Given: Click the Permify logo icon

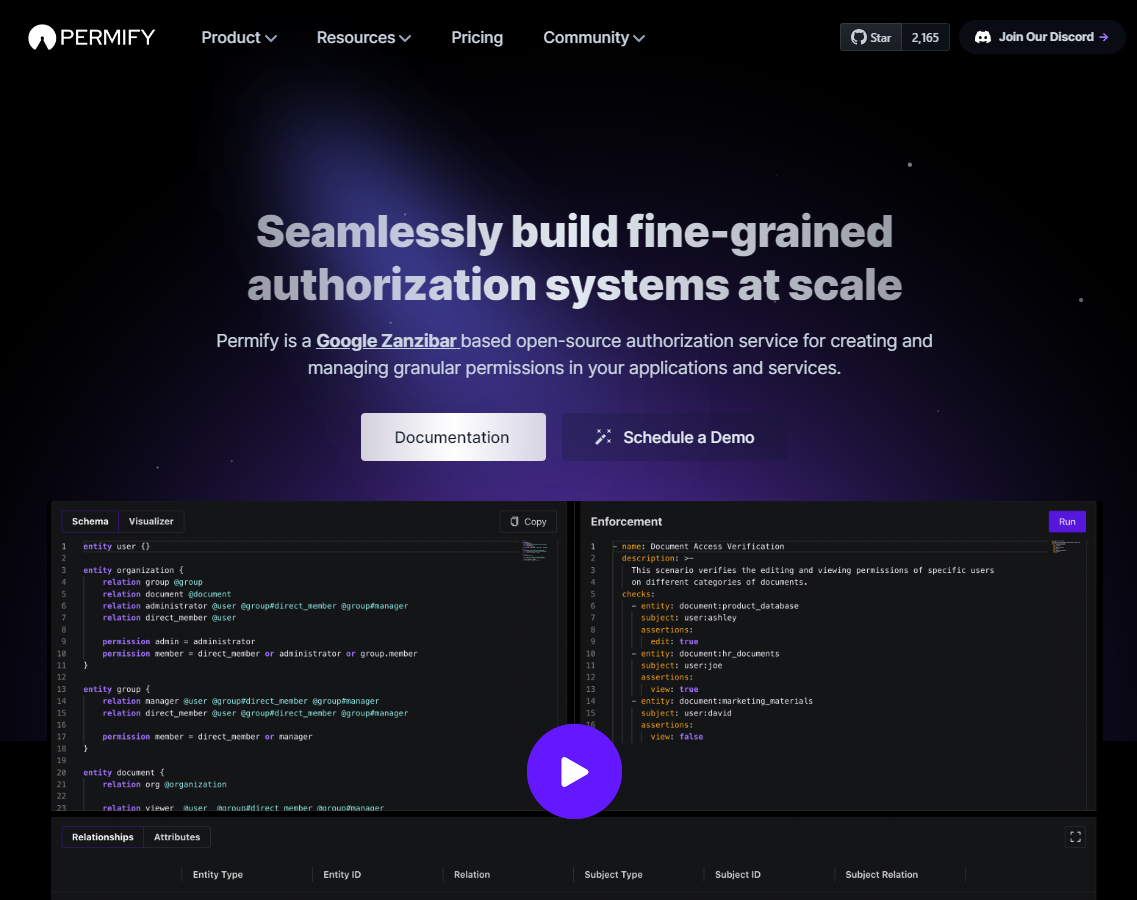Looking at the screenshot, I should pos(40,37).
